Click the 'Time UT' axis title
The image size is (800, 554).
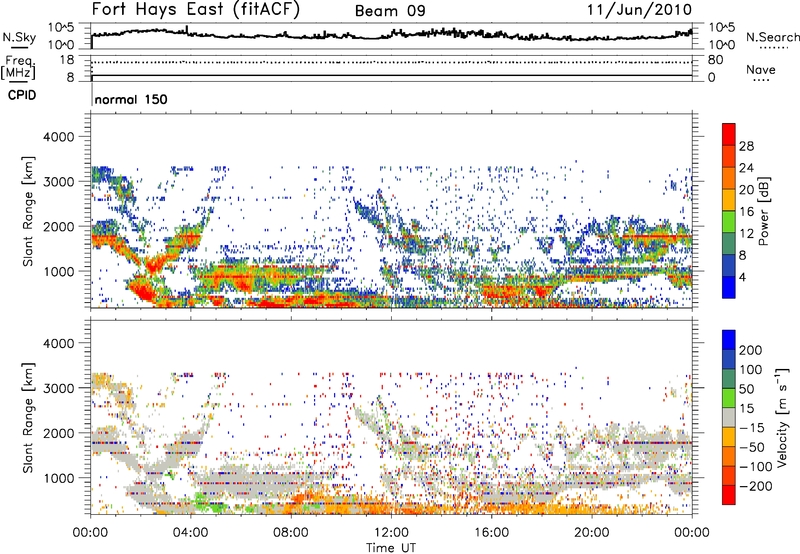391,548
